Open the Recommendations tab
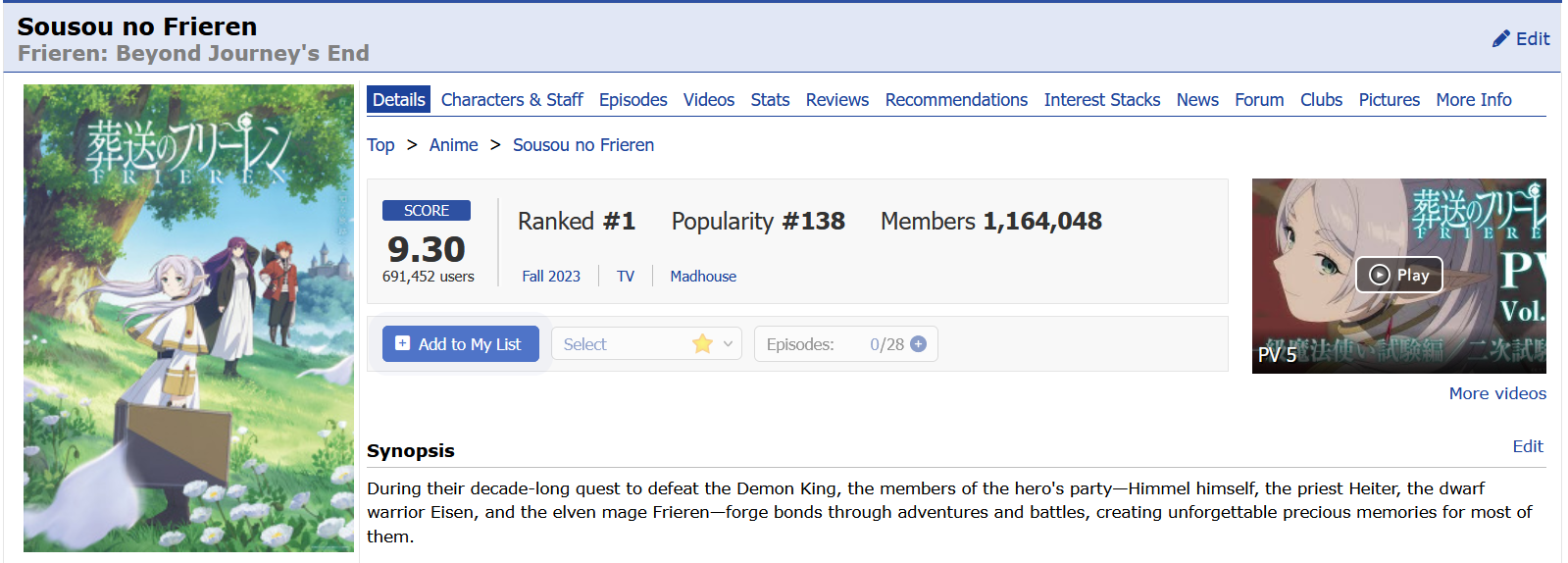This screenshot has width=1568, height=563. (956, 100)
